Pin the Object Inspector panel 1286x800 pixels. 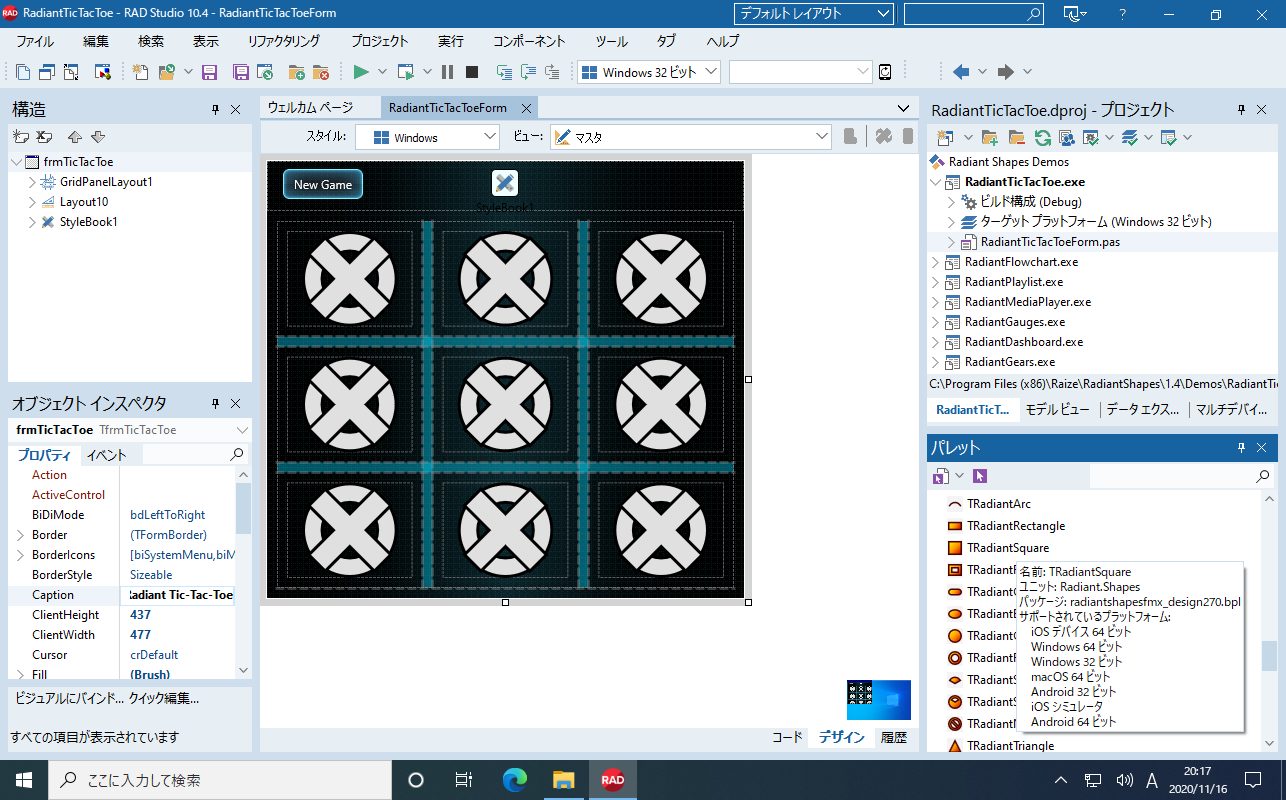pos(215,404)
